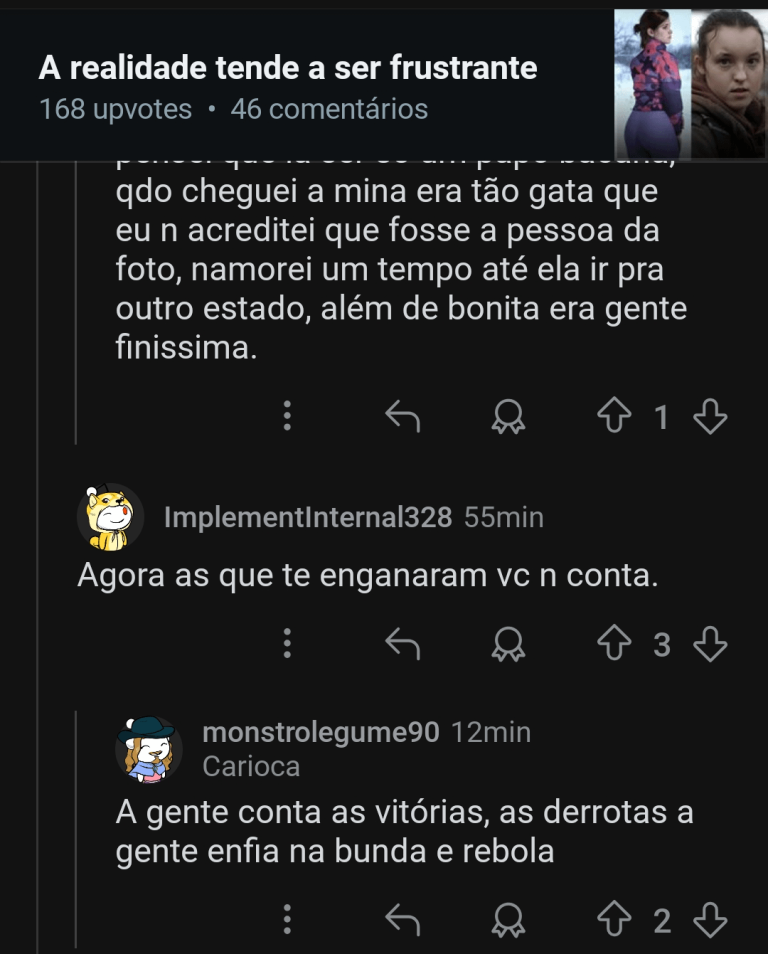The height and width of the screenshot is (954, 768).
Task: Open overflow menu on the top comment
Action: pos(287,417)
